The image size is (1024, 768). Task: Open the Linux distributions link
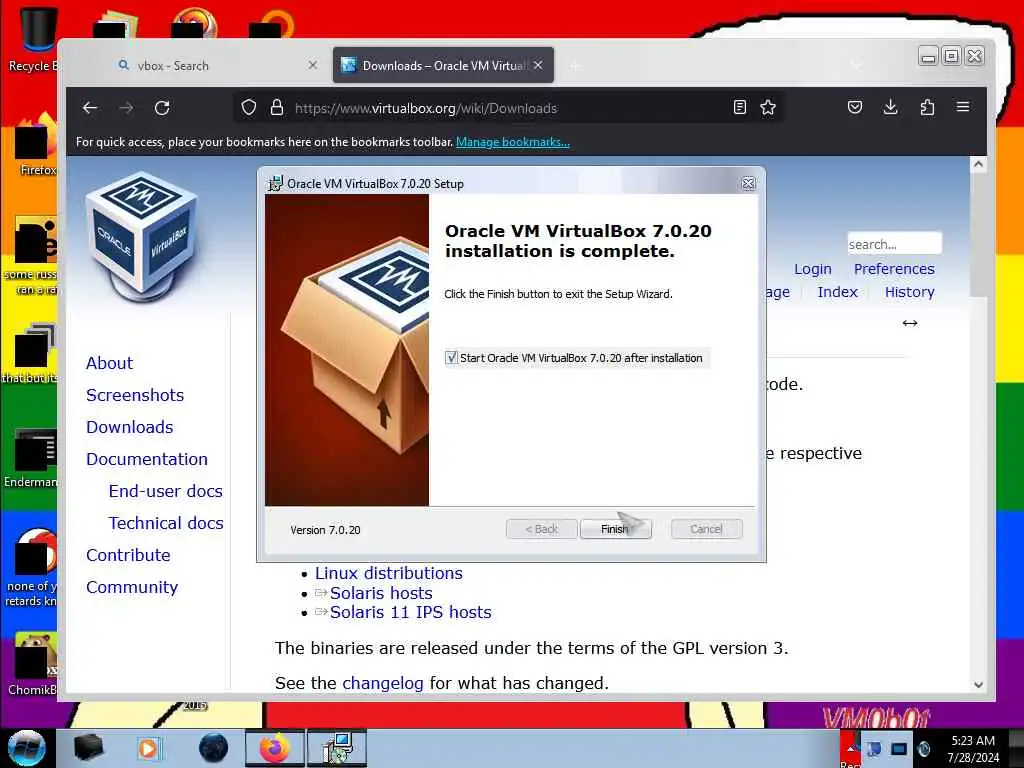click(x=389, y=573)
